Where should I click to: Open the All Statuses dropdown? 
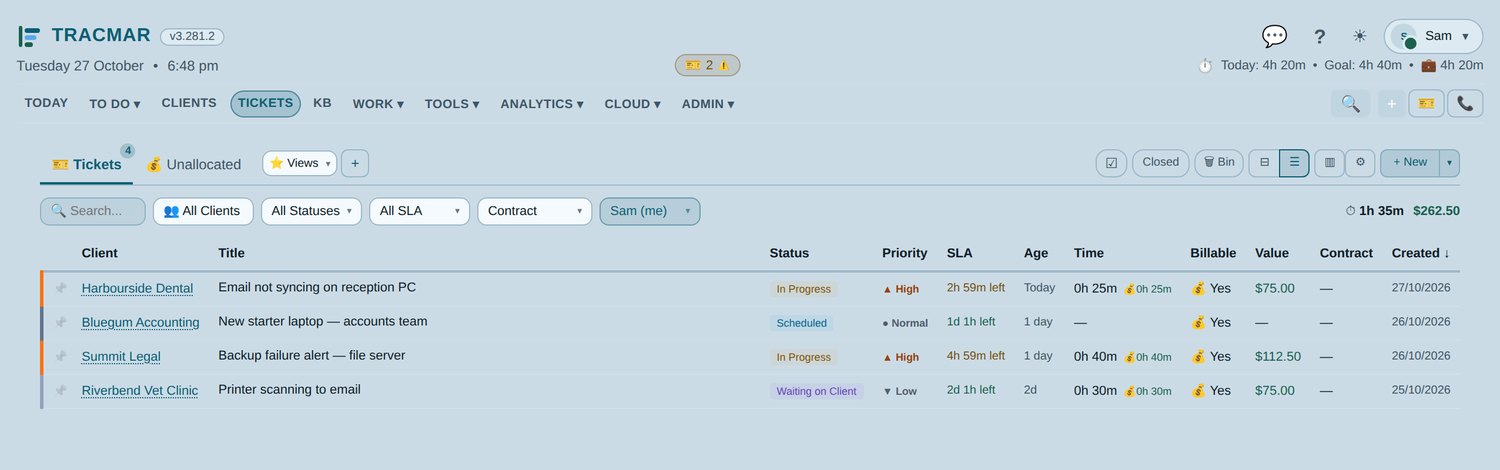[x=312, y=211]
